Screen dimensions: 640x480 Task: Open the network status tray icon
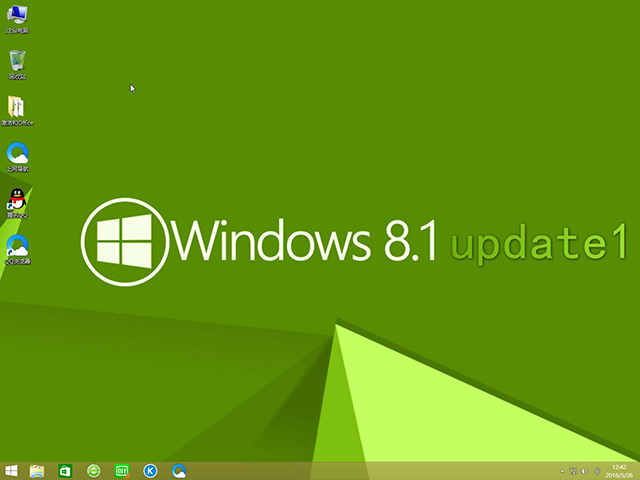(574, 470)
